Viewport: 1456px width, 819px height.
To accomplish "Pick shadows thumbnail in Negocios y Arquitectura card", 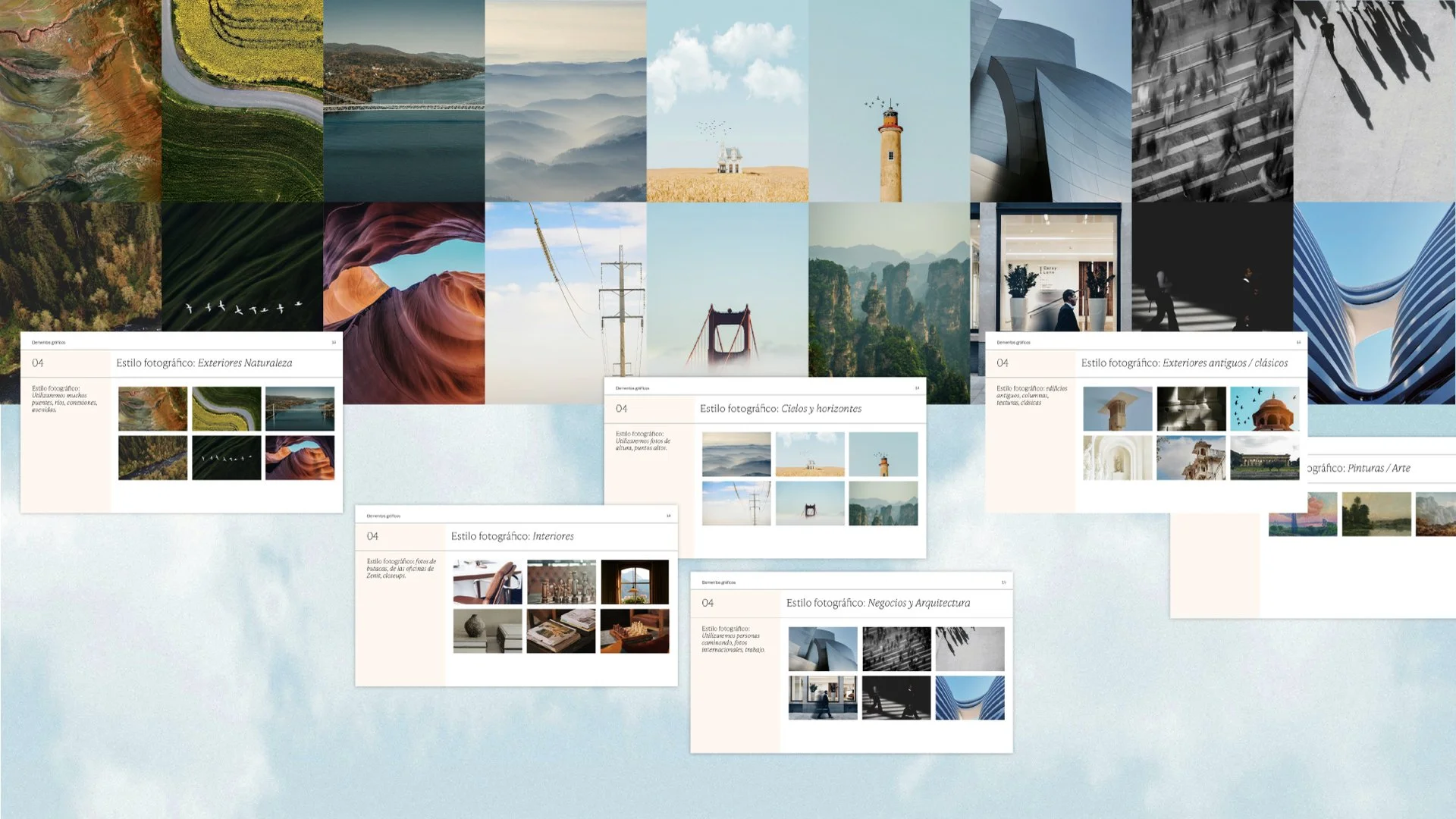I will 970,649.
